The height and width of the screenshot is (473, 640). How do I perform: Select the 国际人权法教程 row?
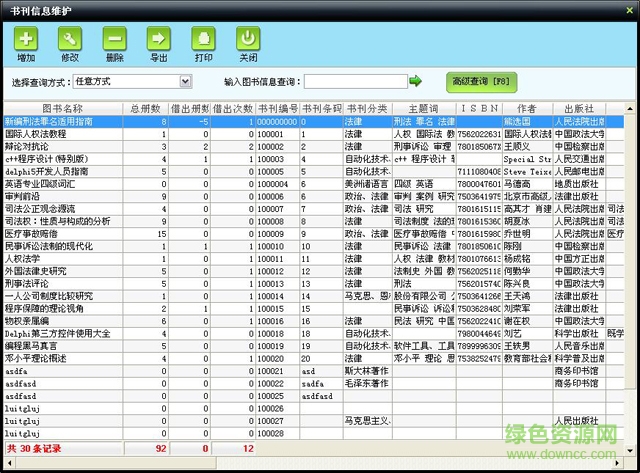pos(62,133)
